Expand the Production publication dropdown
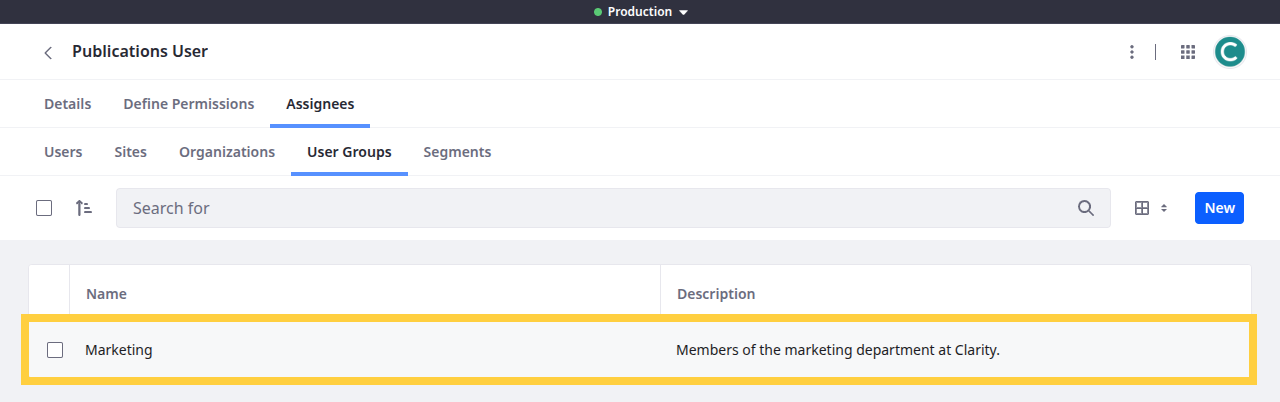 pos(683,12)
